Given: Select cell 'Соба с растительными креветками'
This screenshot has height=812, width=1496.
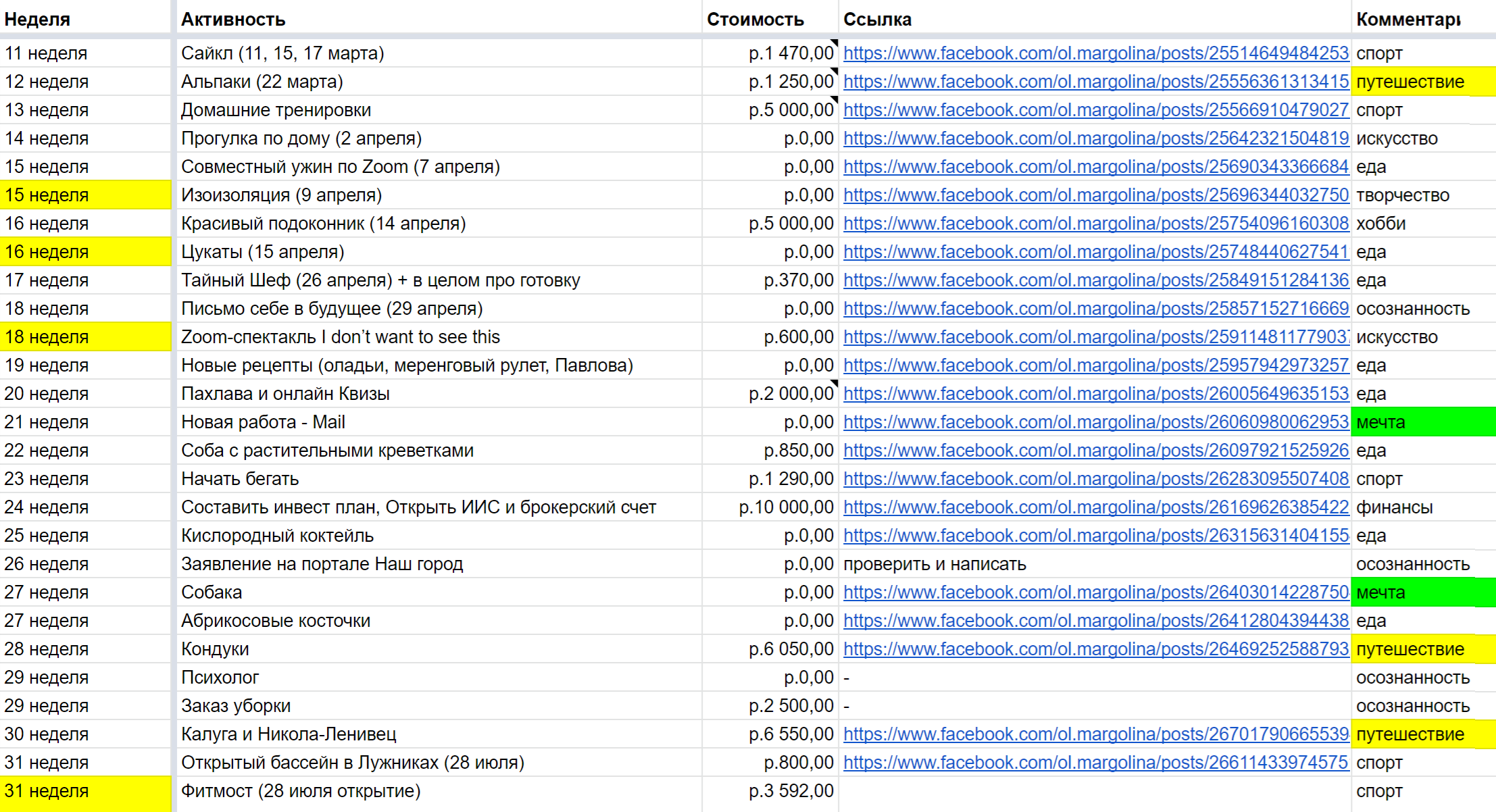Looking at the screenshot, I should [x=438, y=450].
